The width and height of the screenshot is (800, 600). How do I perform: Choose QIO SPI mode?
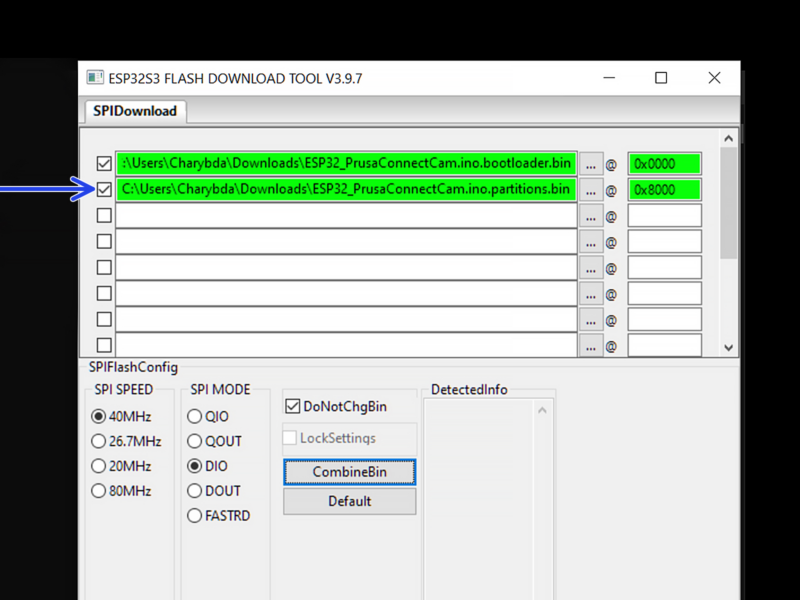195,416
